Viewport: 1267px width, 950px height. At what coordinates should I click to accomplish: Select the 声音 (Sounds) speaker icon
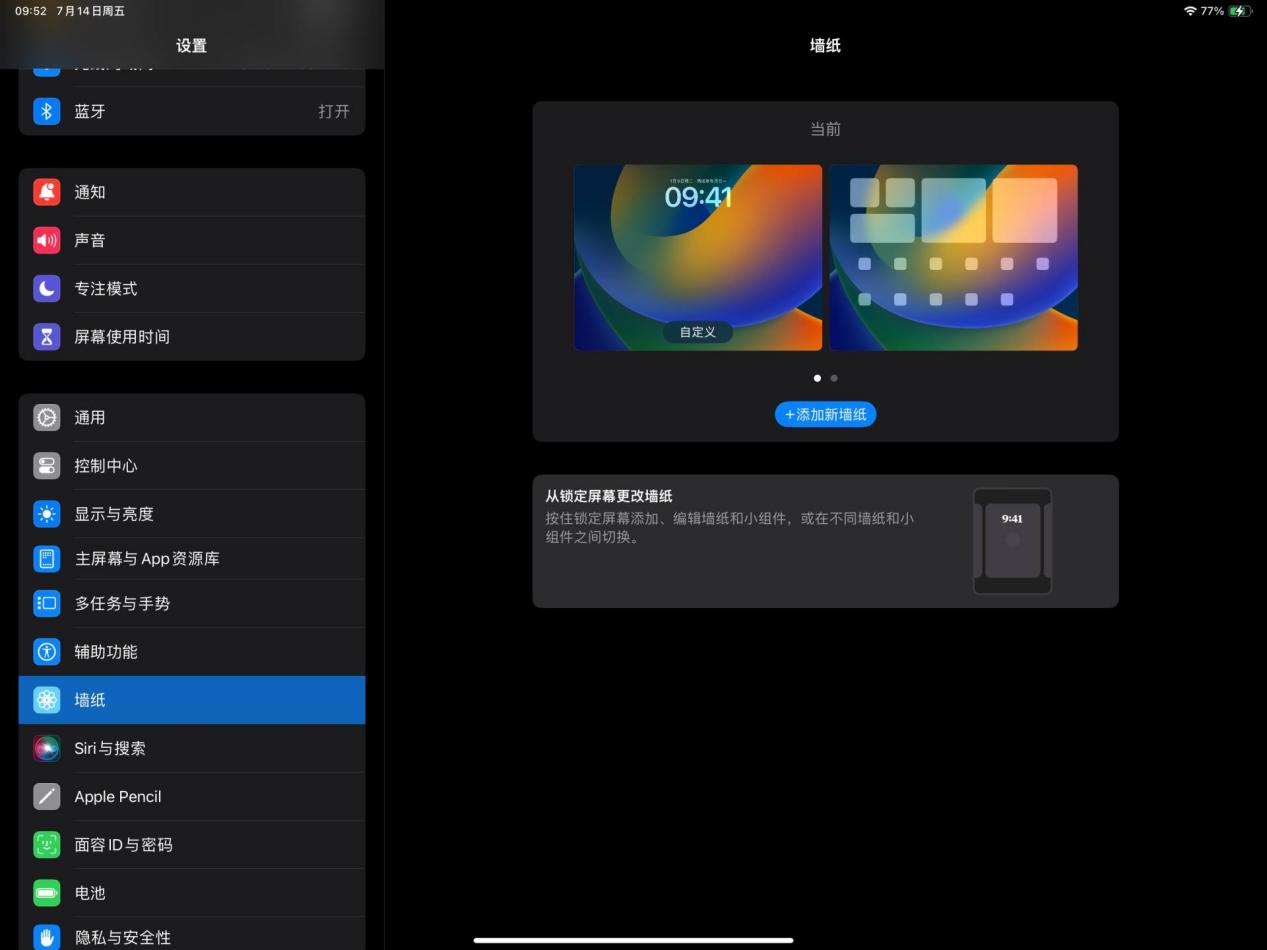pyautogui.click(x=47, y=240)
